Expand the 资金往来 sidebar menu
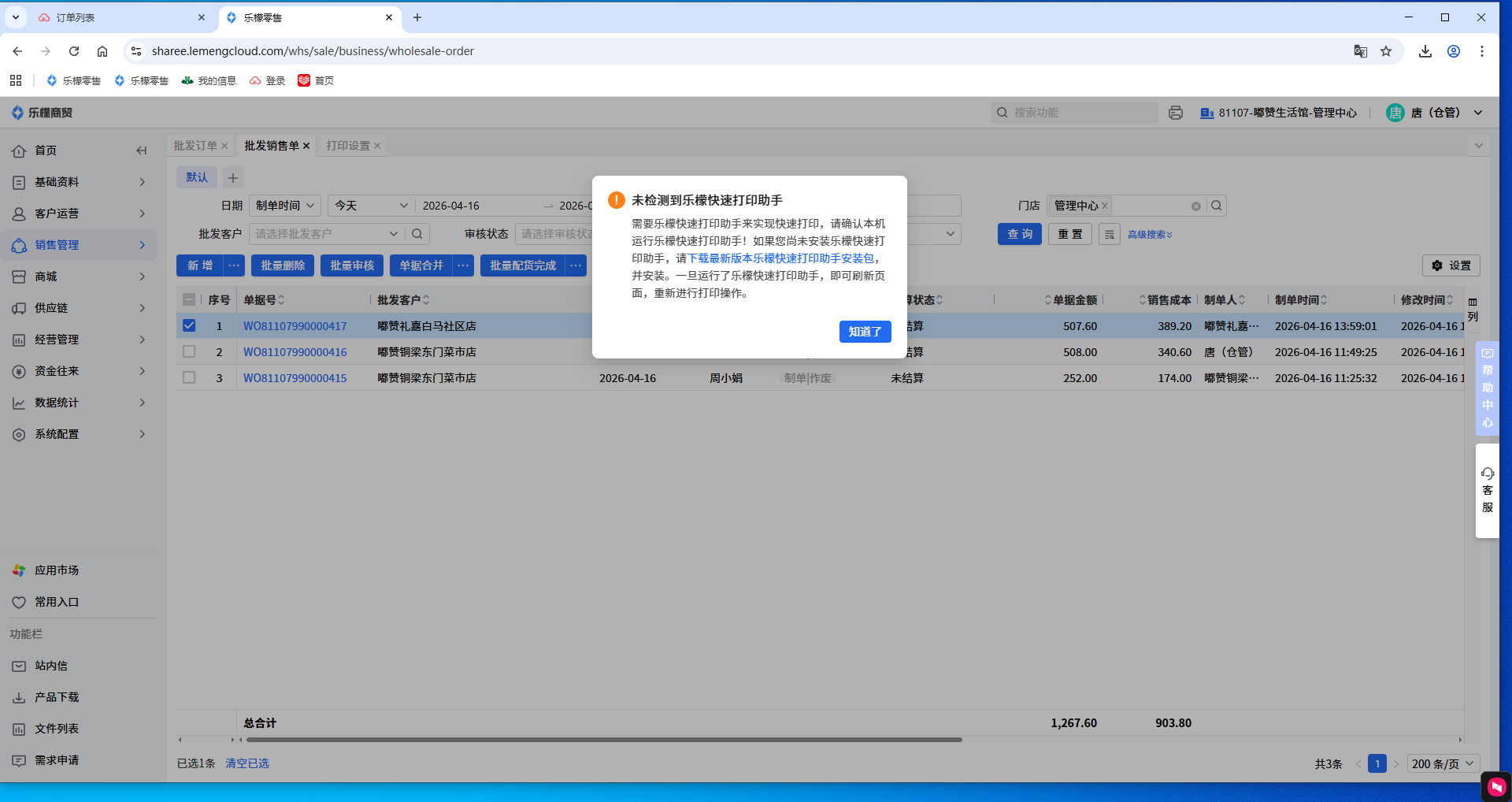 (79, 371)
